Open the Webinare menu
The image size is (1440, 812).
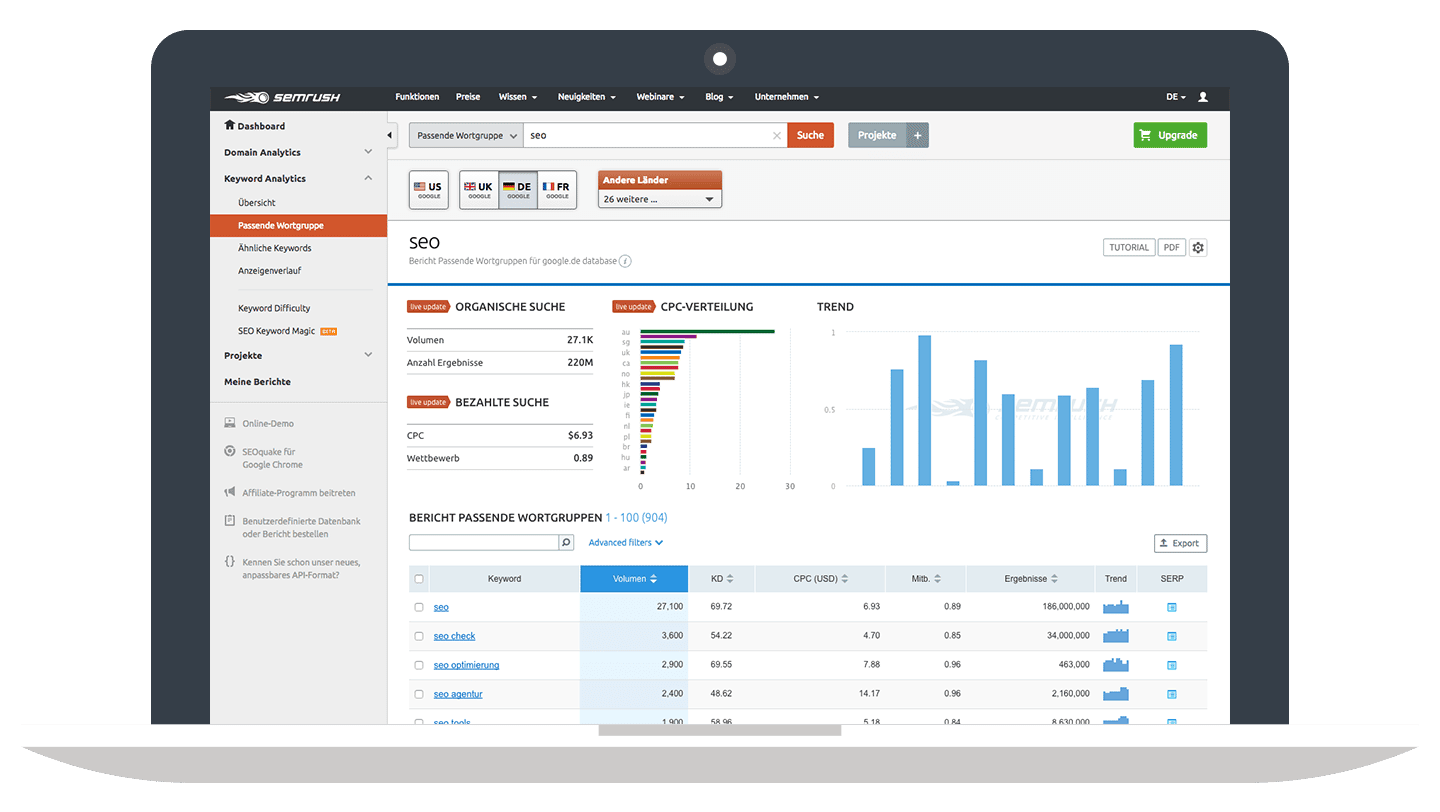tap(660, 97)
